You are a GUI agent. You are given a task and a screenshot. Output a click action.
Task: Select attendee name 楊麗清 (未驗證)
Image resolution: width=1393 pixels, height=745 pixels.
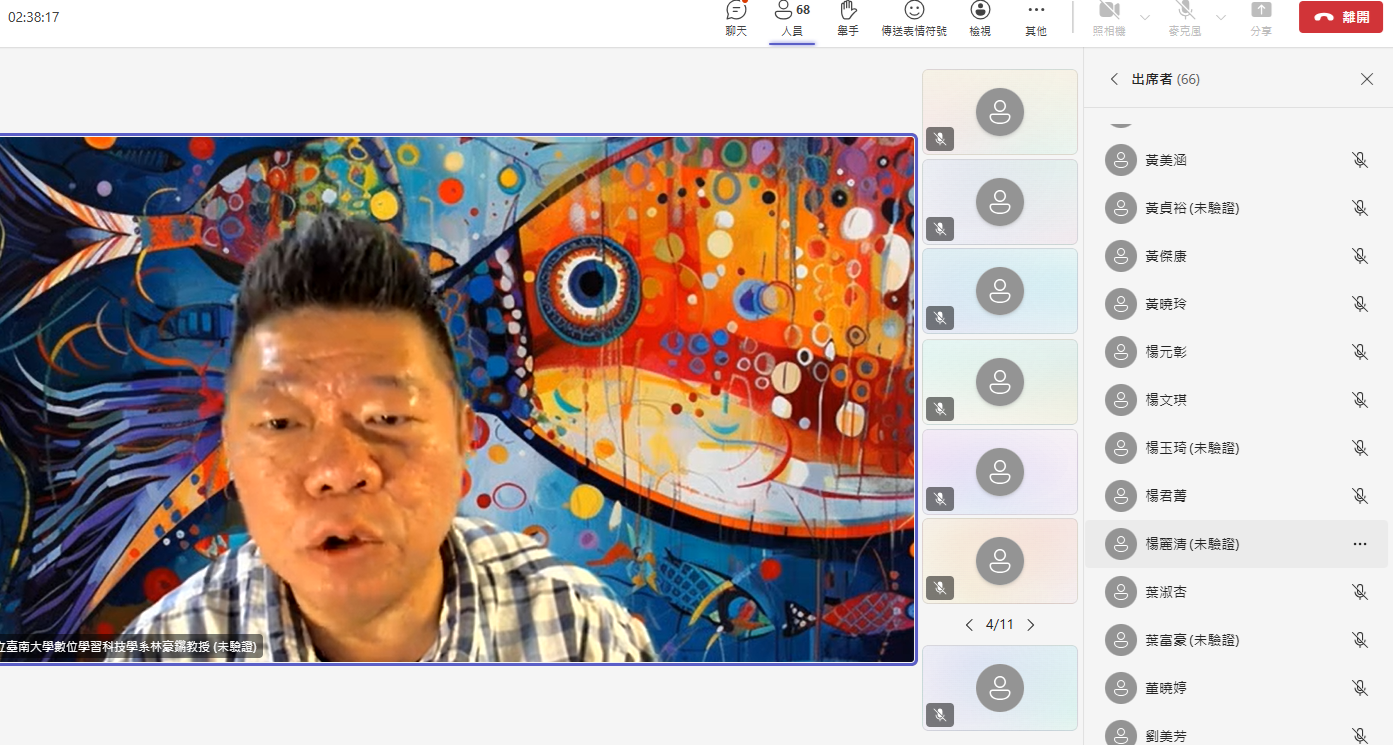pos(1192,544)
